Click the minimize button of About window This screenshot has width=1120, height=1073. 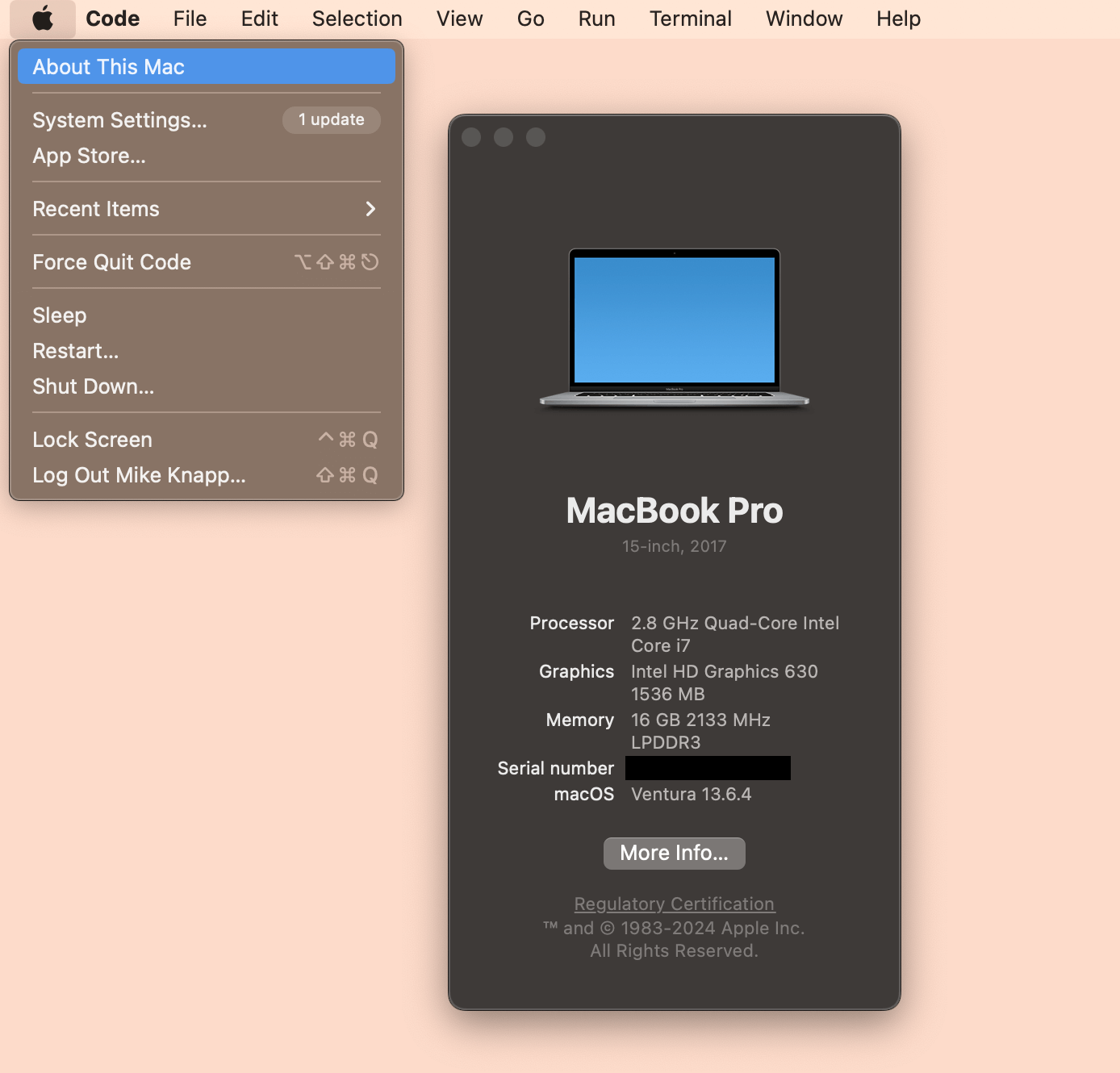pyautogui.click(x=504, y=137)
